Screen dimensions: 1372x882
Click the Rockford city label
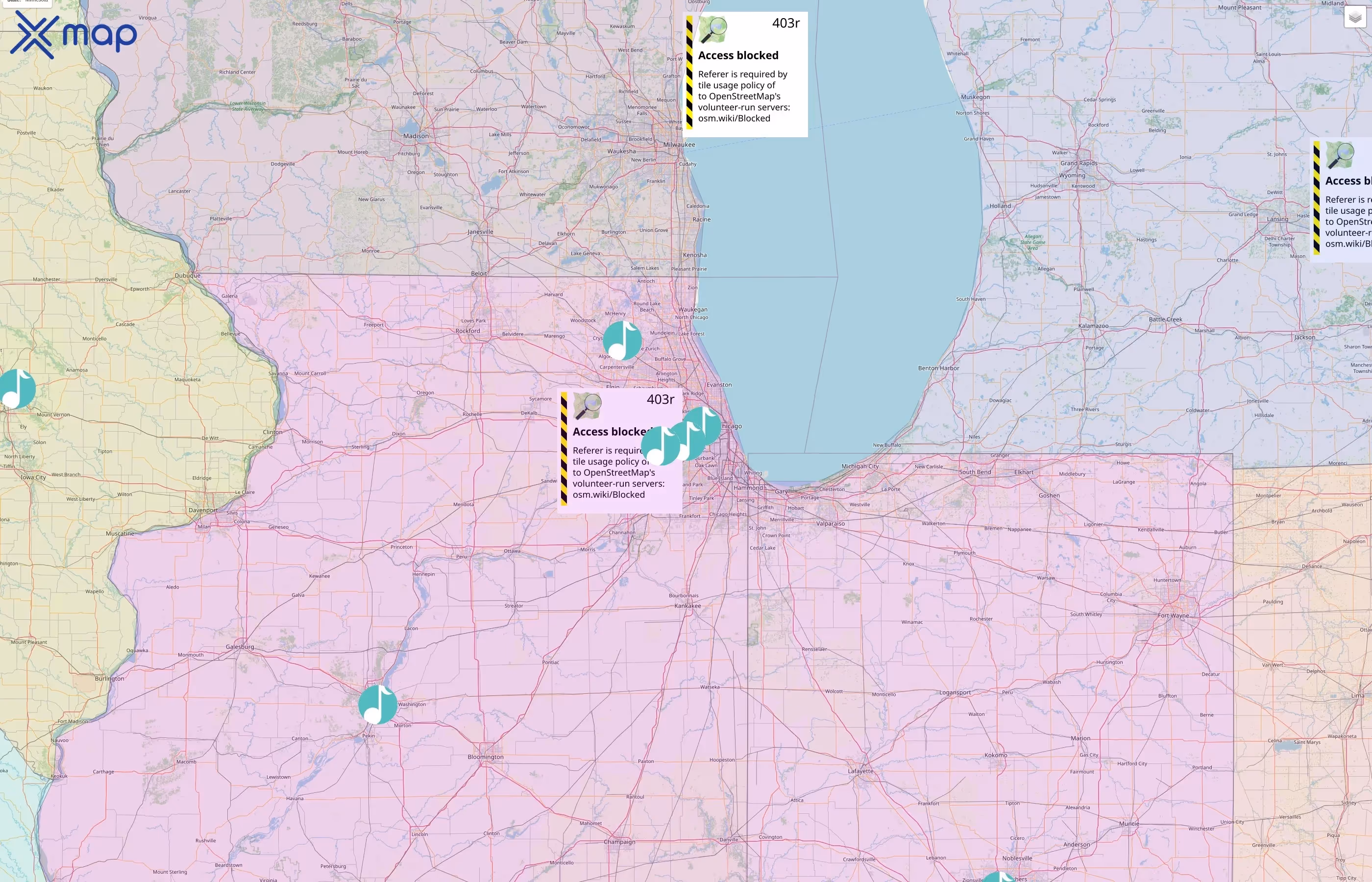click(468, 331)
